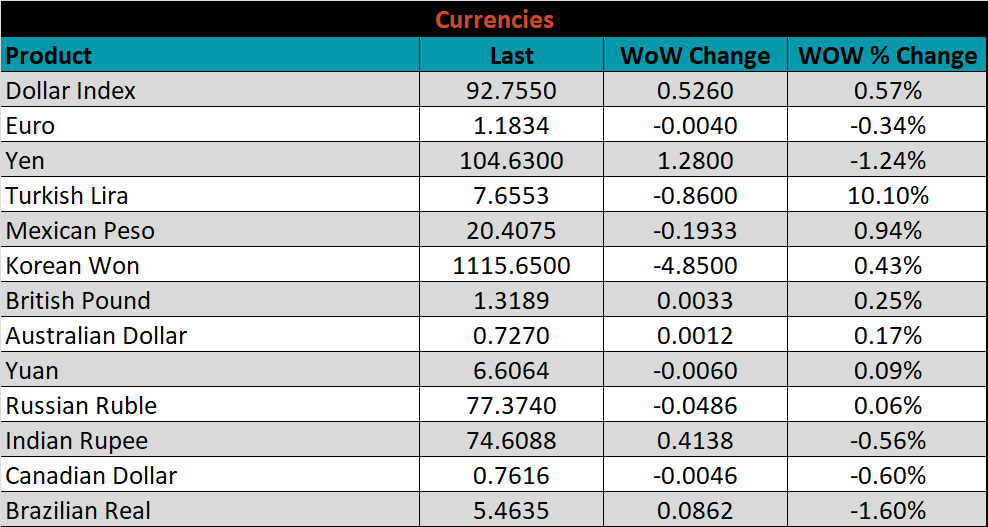988x527 pixels.
Task: Click Turkish Lira percent change 10.10%
Action: click(x=887, y=196)
